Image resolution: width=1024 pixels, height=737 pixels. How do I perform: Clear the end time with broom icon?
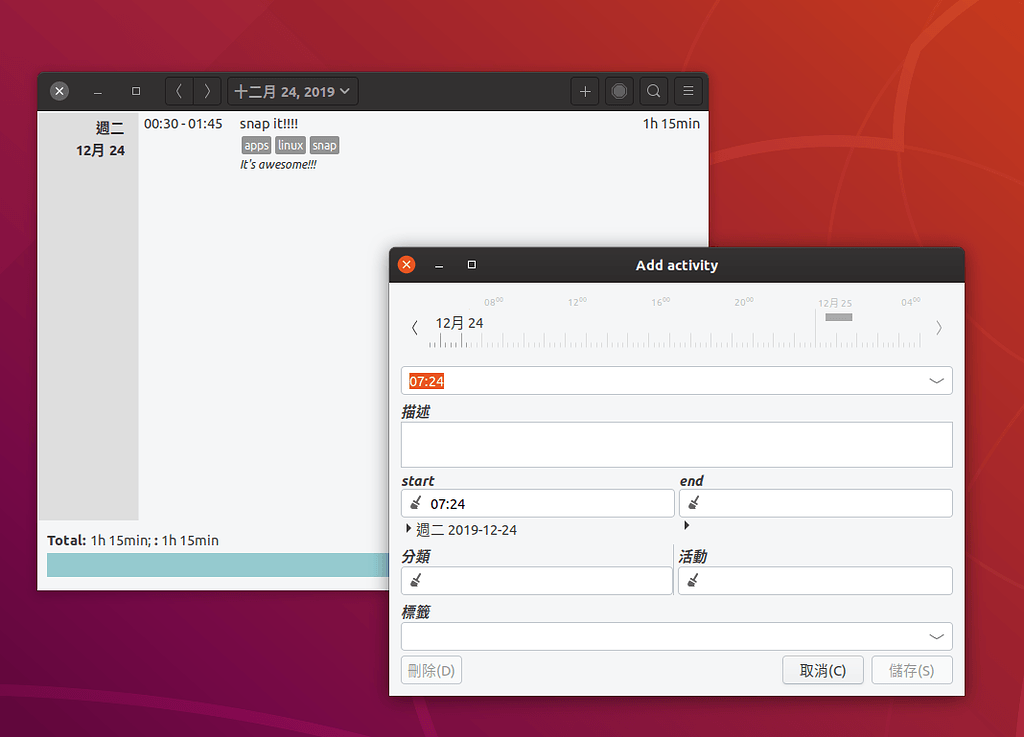694,504
